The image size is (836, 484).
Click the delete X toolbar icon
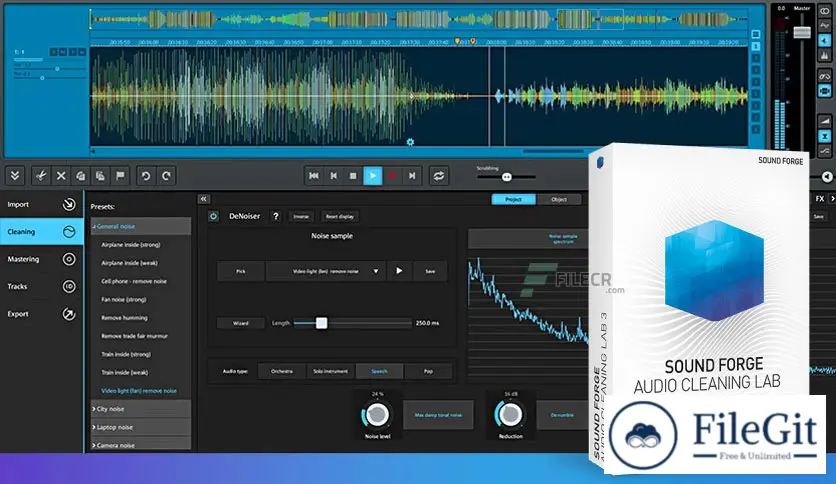[61, 175]
